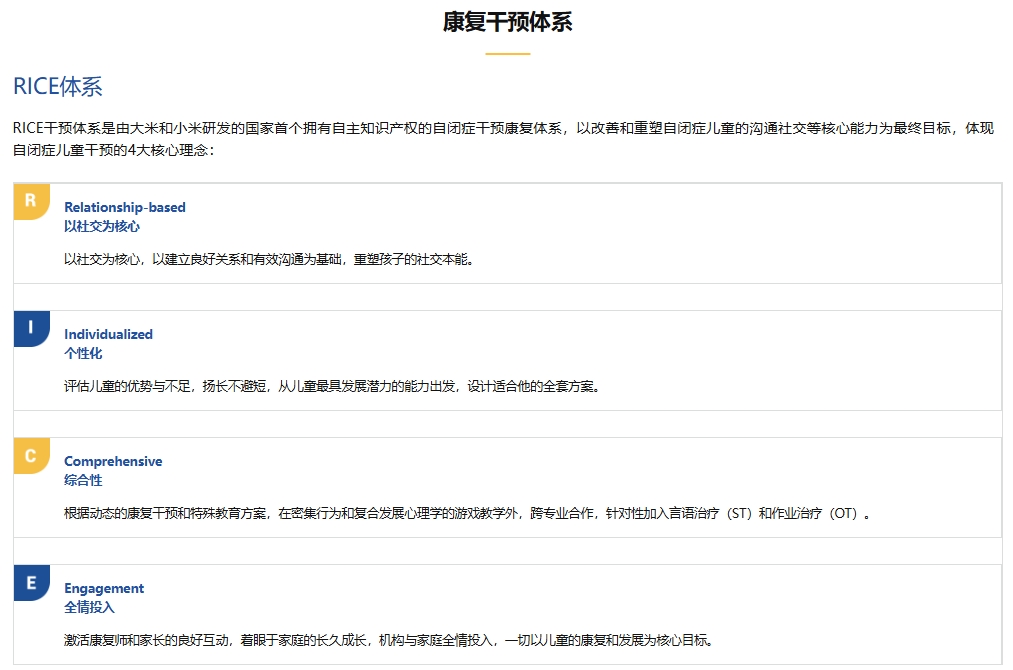
Task: Click the intro paragraph starting RICE干预体系
Action: pyautogui.click(x=503, y=139)
